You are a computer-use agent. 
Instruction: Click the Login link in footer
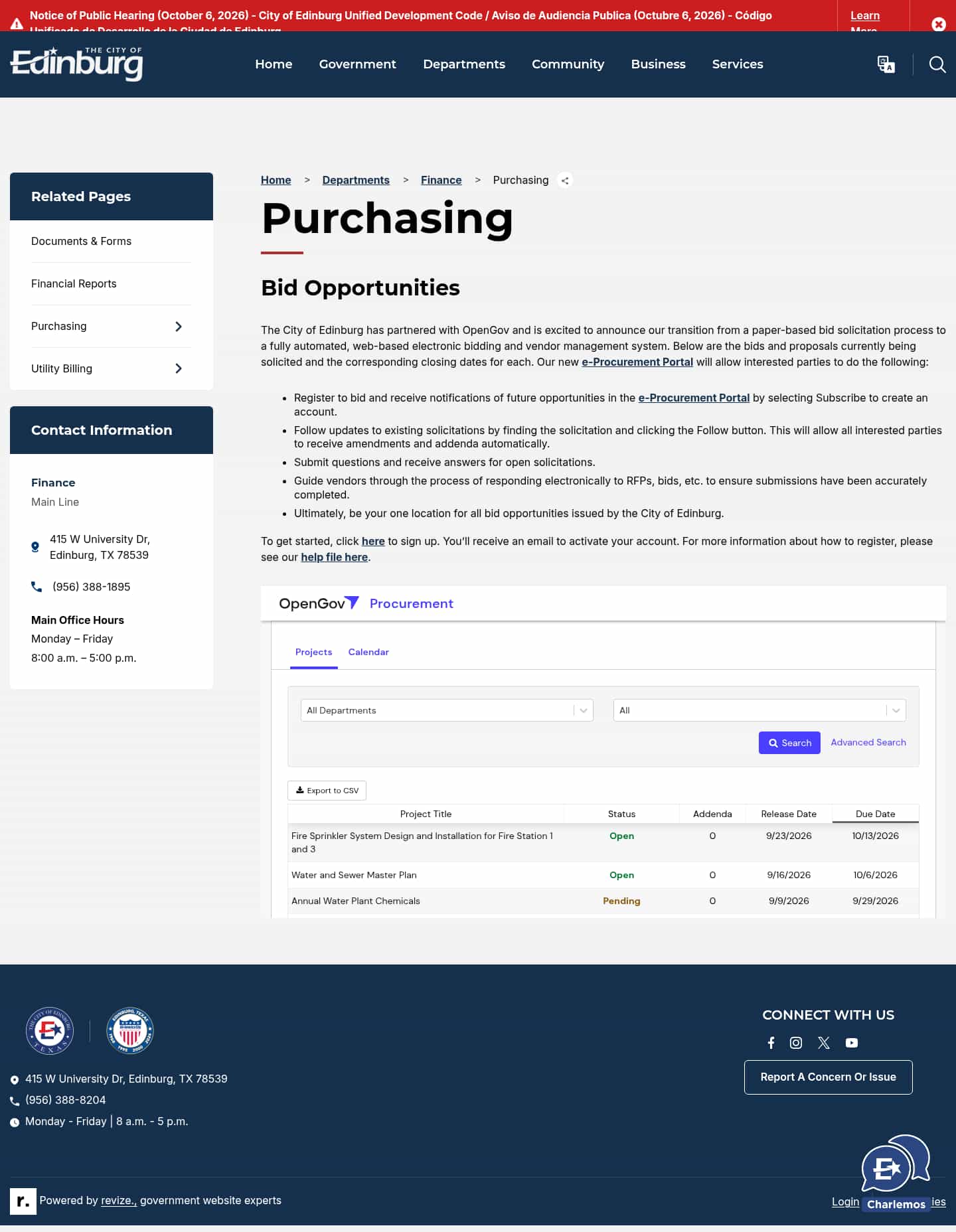pyautogui.click(x=845, y=1202)
